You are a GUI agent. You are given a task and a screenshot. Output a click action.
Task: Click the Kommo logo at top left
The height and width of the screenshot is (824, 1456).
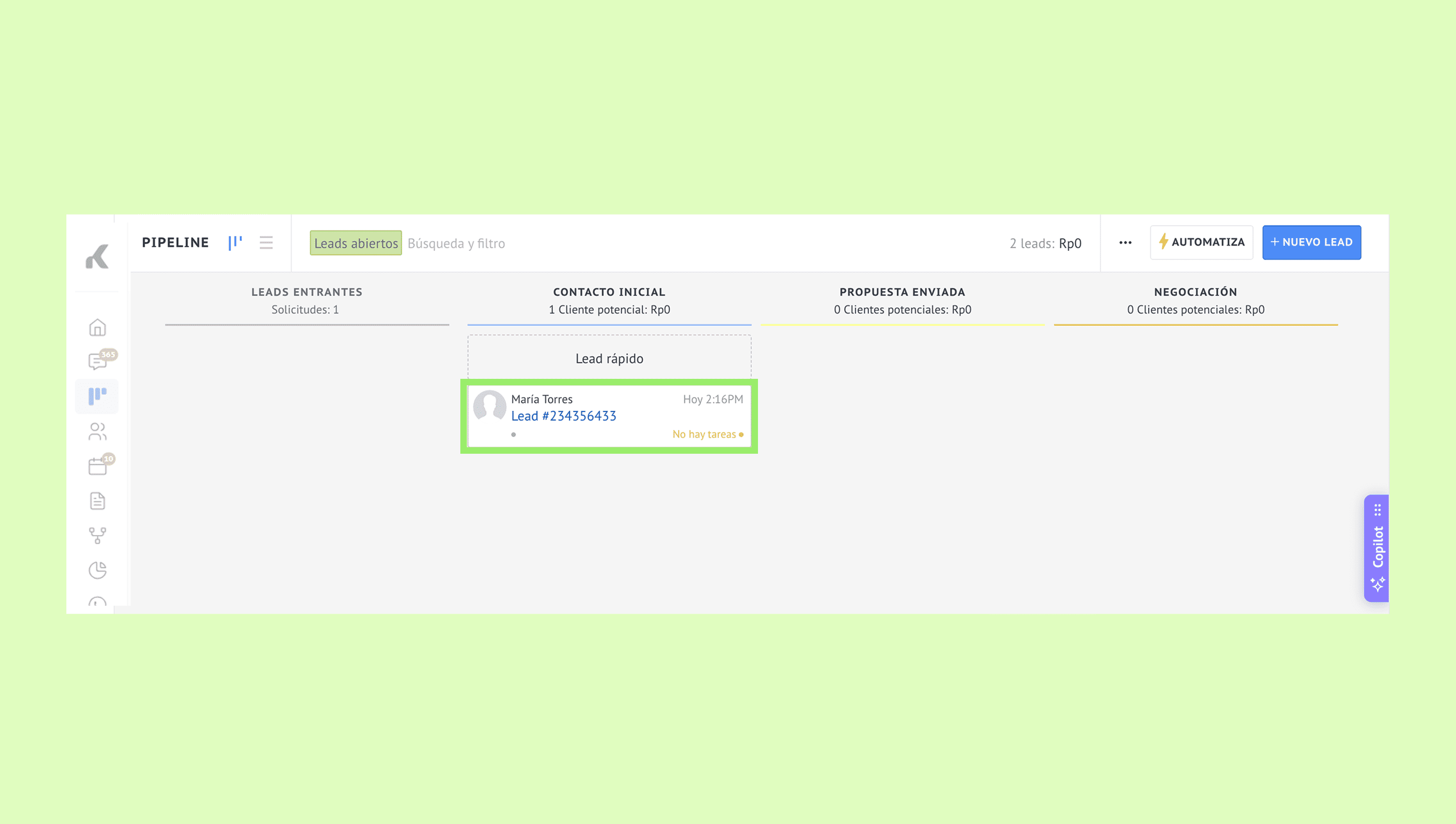[x=97, y=257]
